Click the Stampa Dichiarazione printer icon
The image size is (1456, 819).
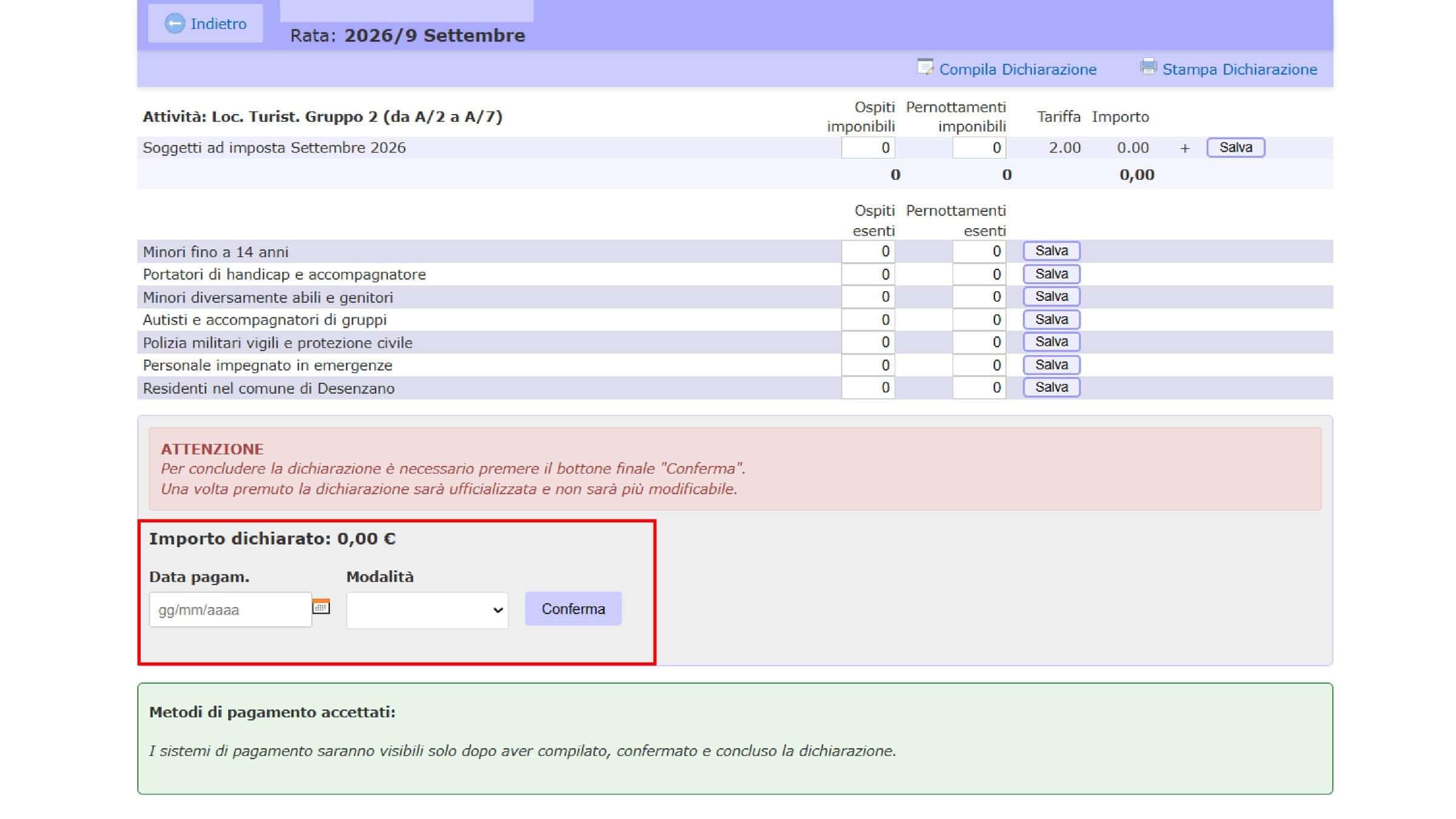[1148, 67]
